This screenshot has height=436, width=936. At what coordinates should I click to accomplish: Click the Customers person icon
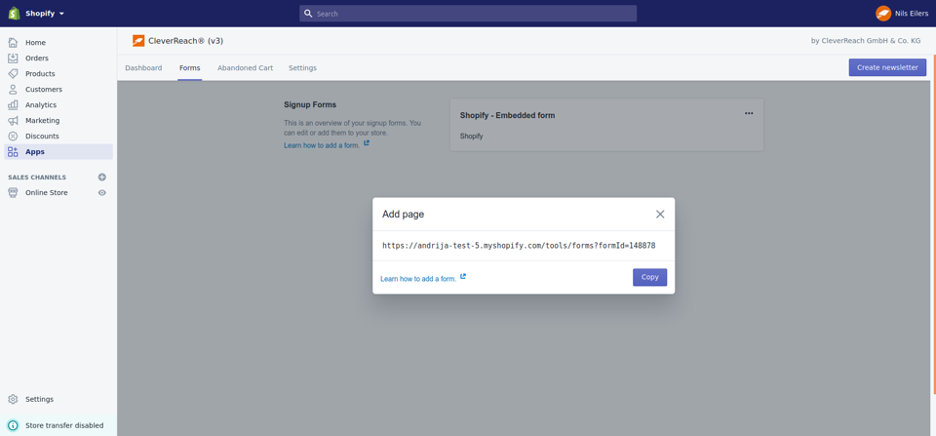[x=13, y=89]
